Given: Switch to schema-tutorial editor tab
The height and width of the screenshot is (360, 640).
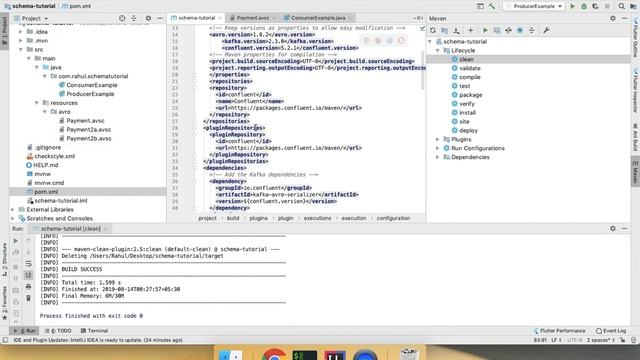Looking at the screenshot, I should [x=196, y=18].
